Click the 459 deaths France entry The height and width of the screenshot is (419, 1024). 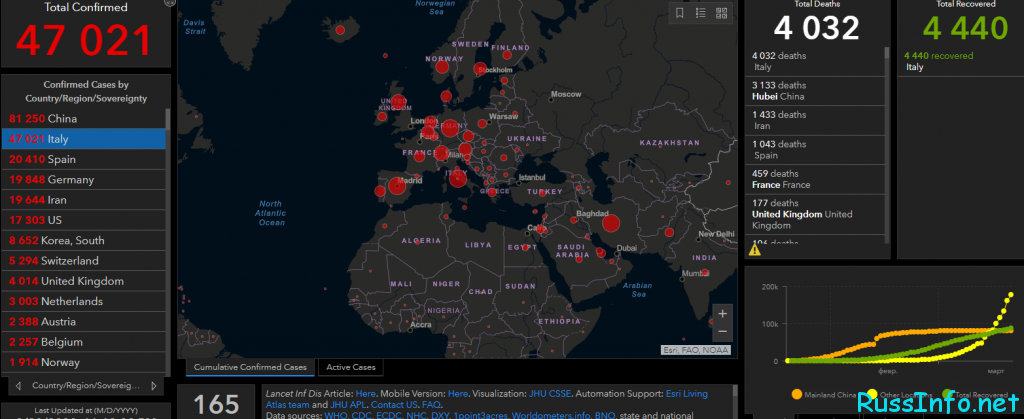(x=815, y=179)
